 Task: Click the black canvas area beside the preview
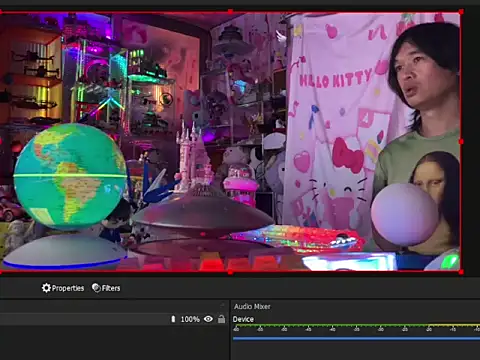471,142
